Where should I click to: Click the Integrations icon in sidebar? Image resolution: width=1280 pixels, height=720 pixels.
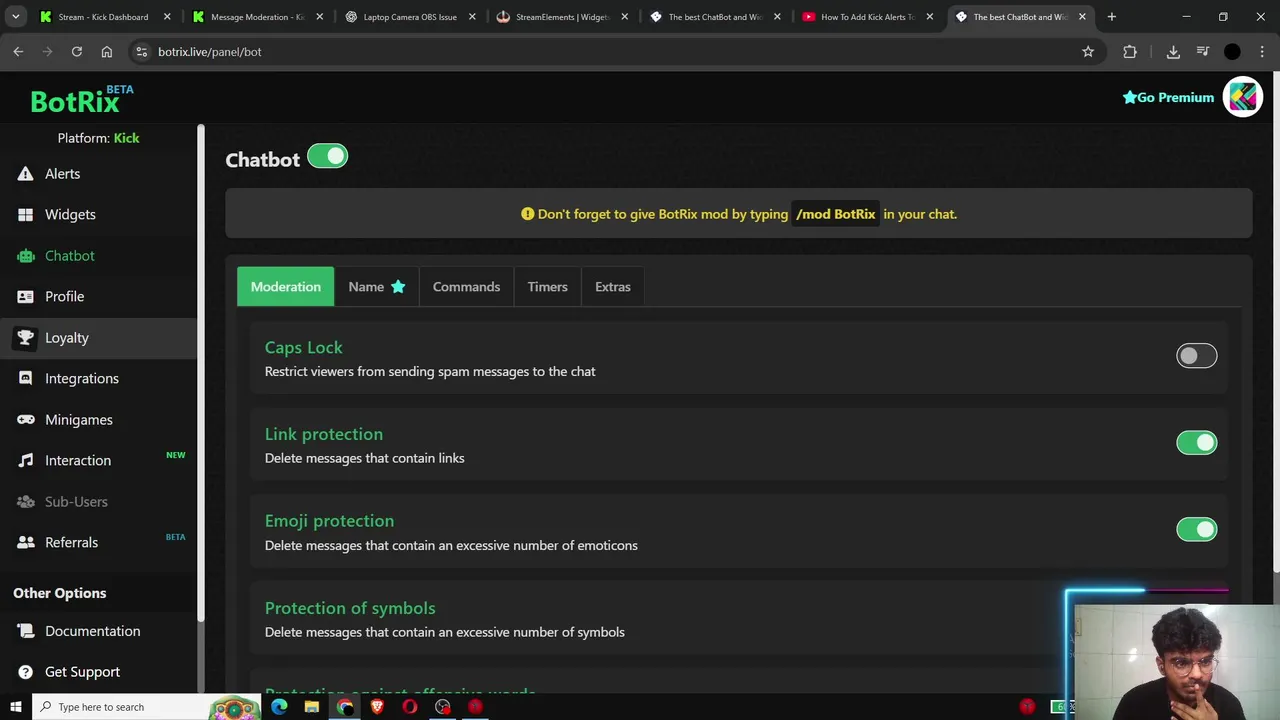(26, 379)
